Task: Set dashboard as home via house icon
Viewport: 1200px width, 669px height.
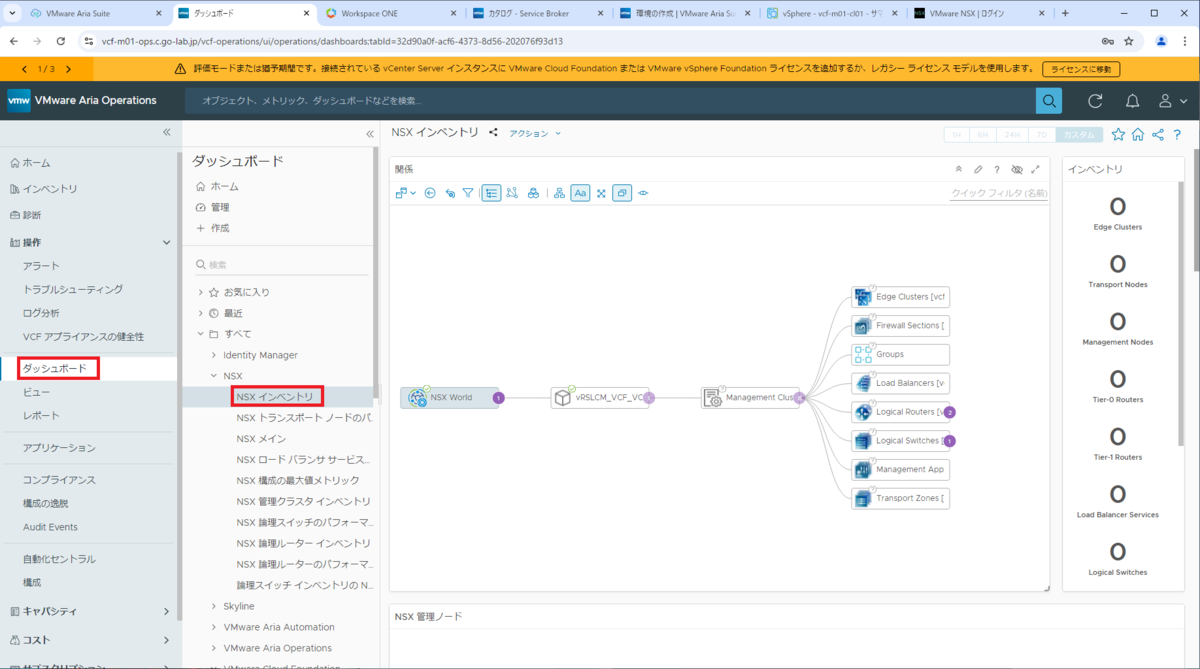Action: [x=1138, y=134]
